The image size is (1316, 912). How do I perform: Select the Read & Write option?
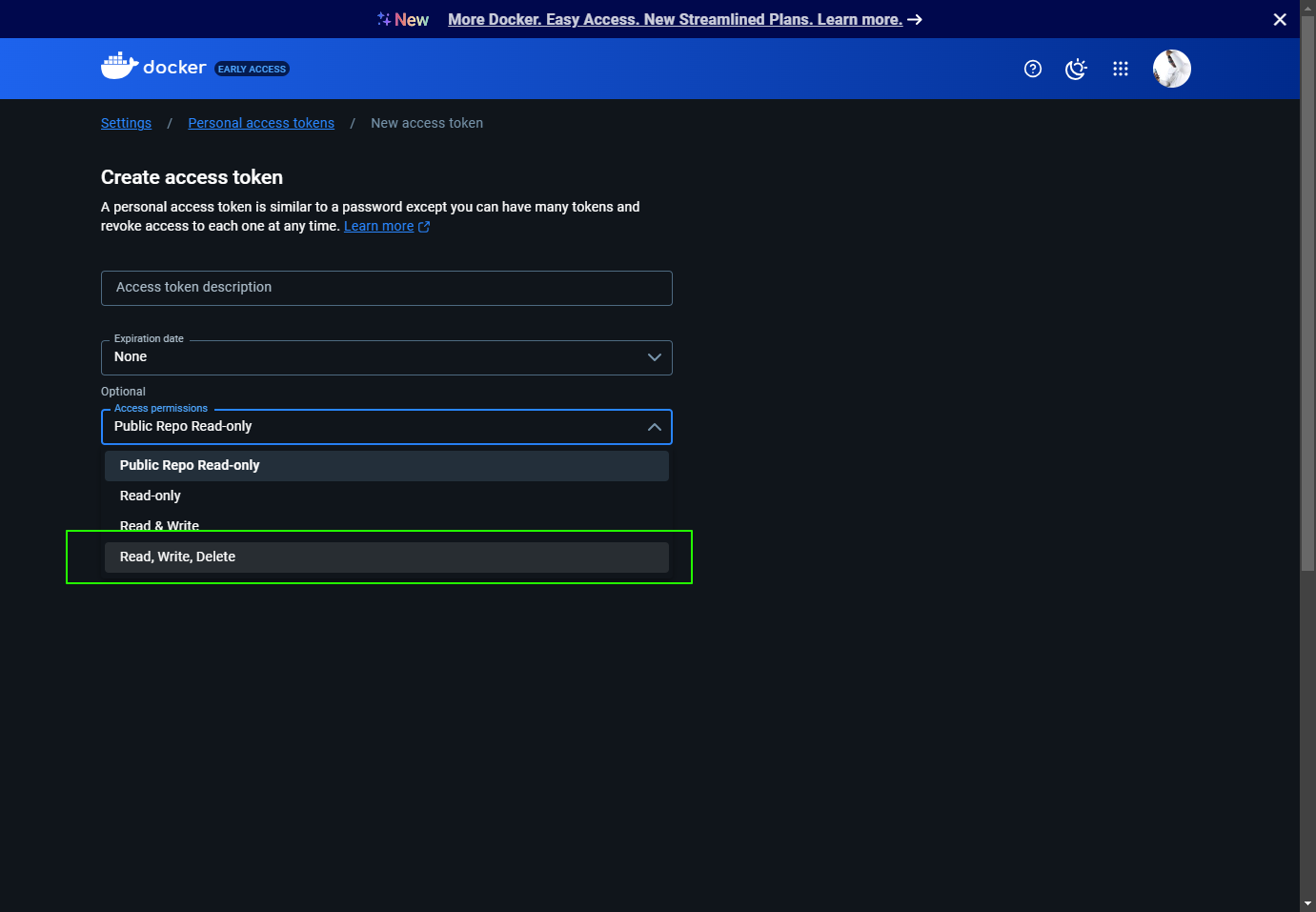387,526
